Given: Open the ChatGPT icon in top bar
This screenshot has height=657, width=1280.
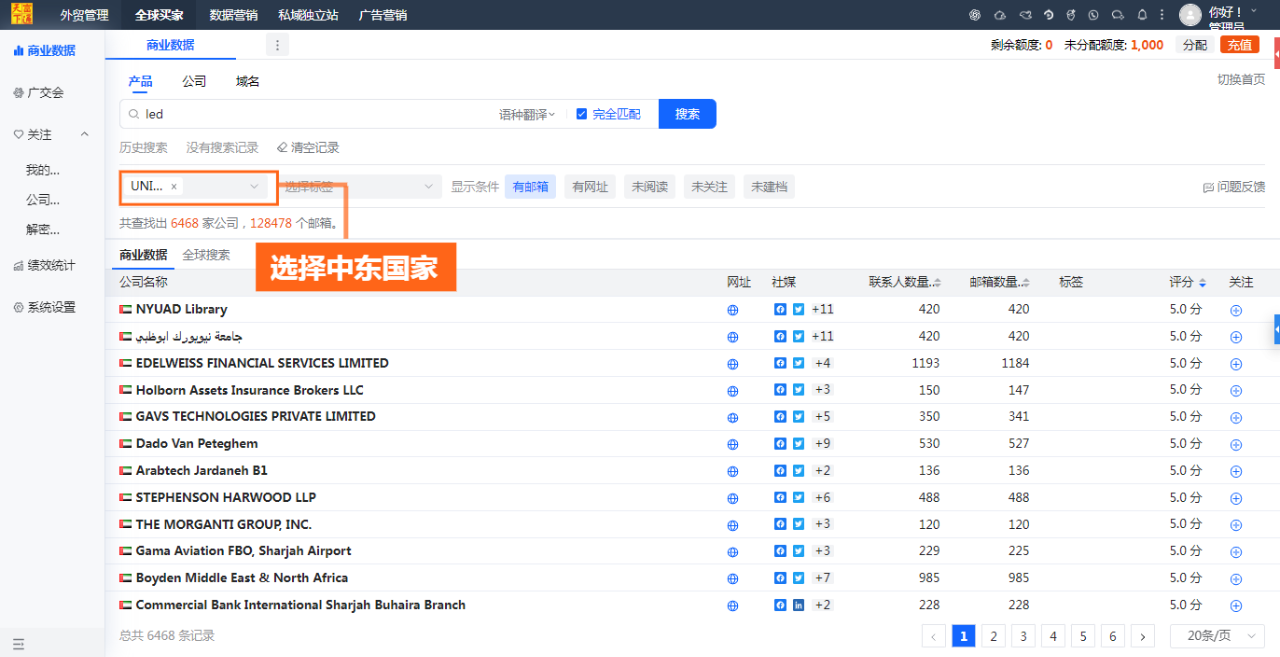Looking at the screenshot, I should tap(975, 15).
